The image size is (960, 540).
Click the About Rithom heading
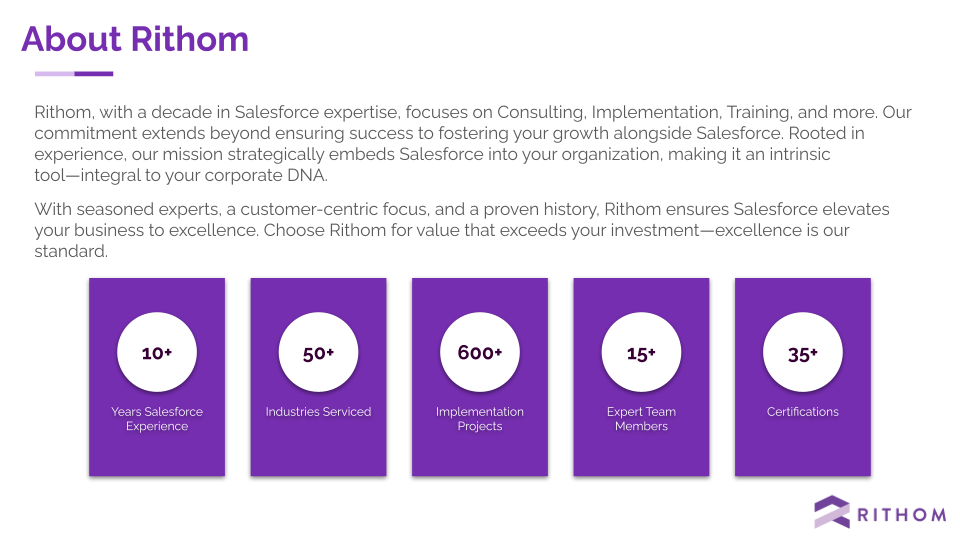135,39
